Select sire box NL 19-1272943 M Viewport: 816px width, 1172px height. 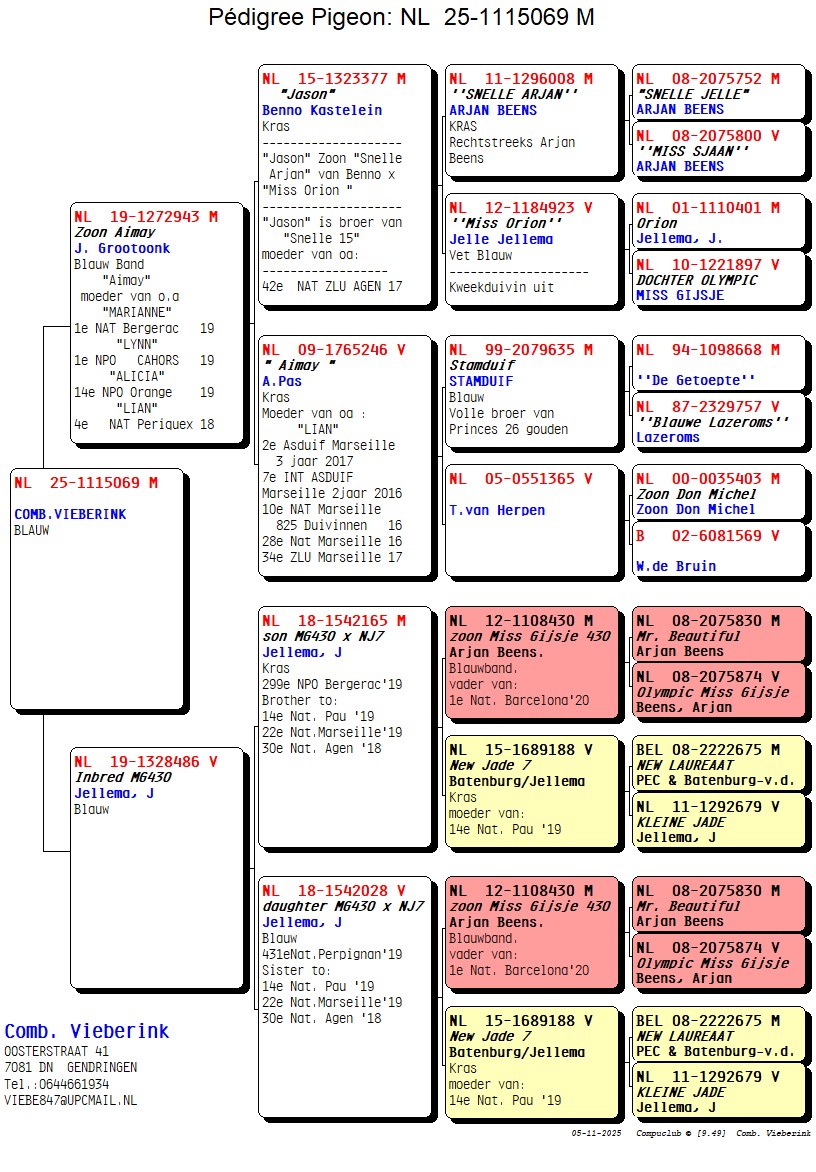point(158,322)
